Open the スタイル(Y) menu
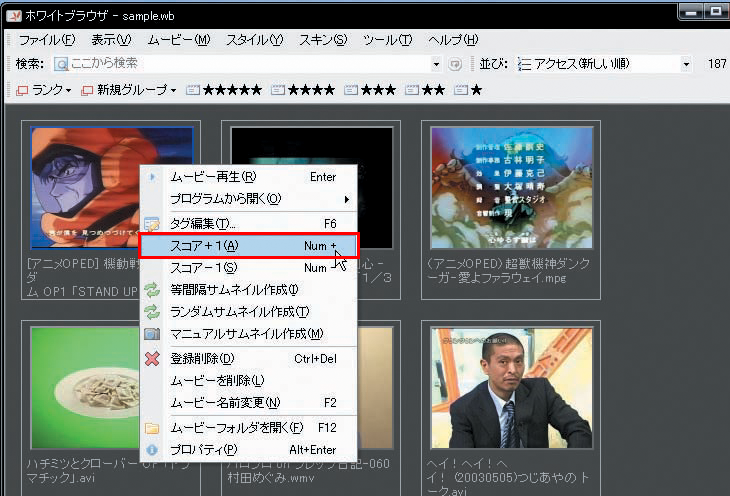Image resolution: width=730 pixels, height=496 pixels. click(254, 40)
